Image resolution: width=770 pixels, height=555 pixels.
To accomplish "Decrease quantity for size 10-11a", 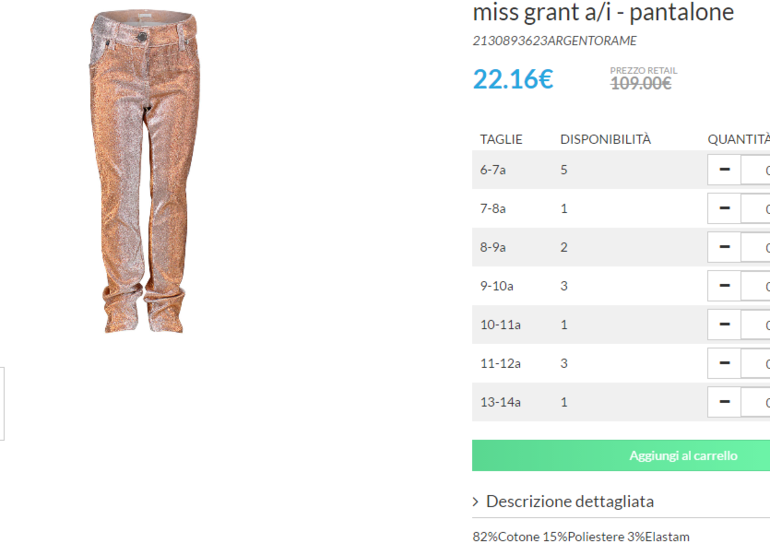I will 724,325.
